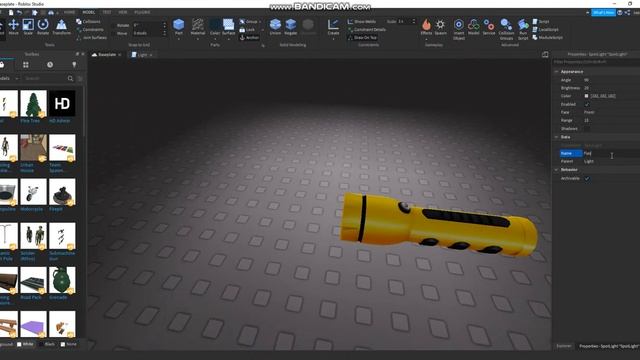Screen dimensions: 640x360
Task: Insert a ModuleScript
Action: pos(547,38)
